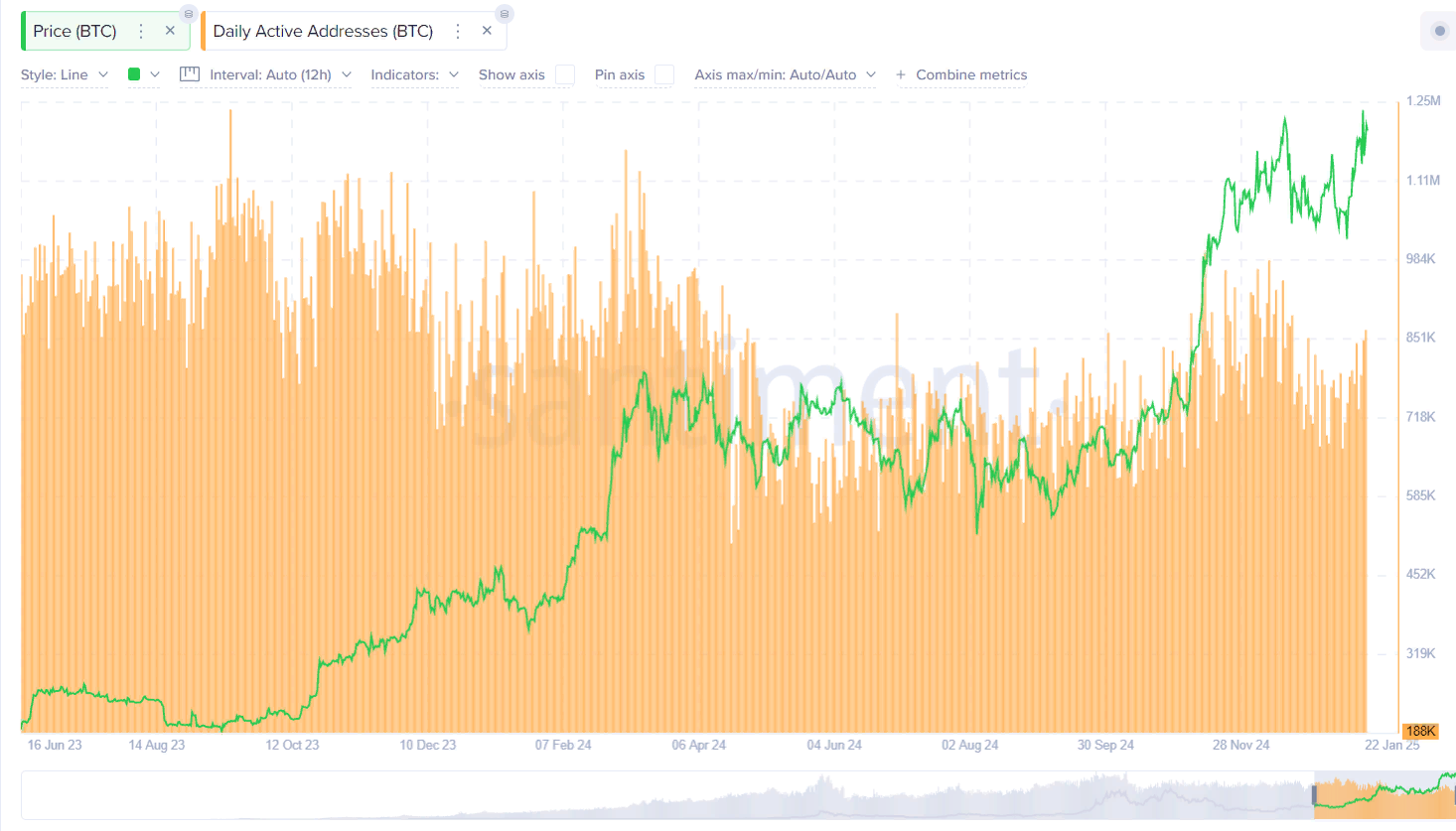1456x831 pixels.
Task: Open the Indicators dropdown
Action: click(x=415, y=74)
